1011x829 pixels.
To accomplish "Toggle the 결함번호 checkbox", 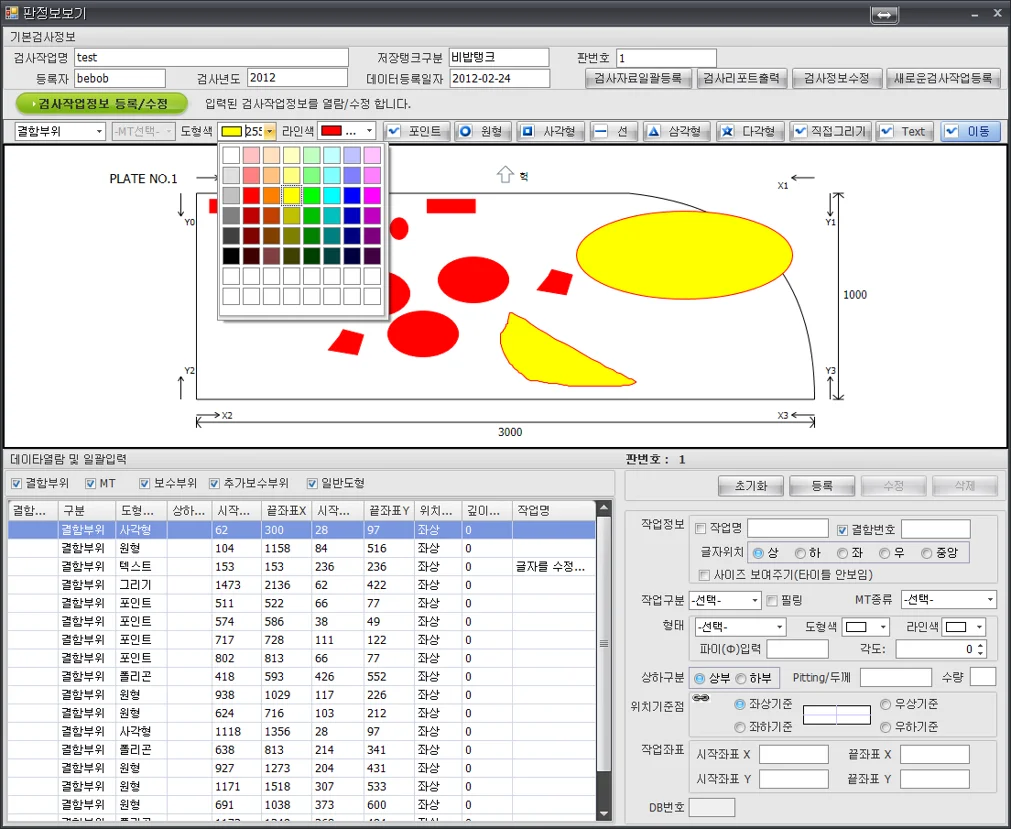I will coord(842,530).
